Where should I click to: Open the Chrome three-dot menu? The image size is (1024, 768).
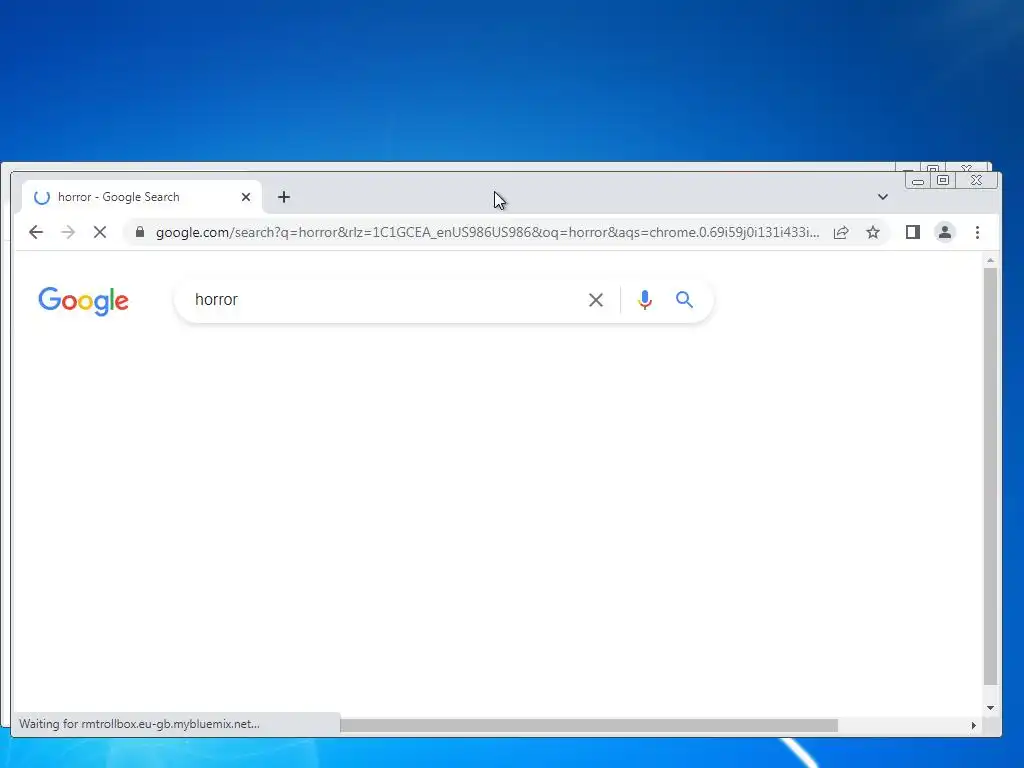(x=978, y=232)
